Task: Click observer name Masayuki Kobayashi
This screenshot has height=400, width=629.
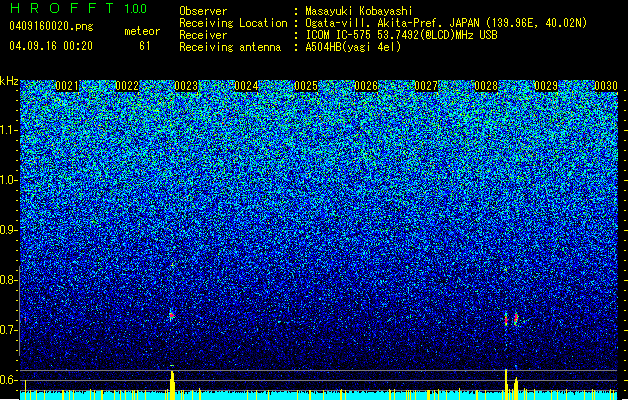Action: (x=359, y=11)
